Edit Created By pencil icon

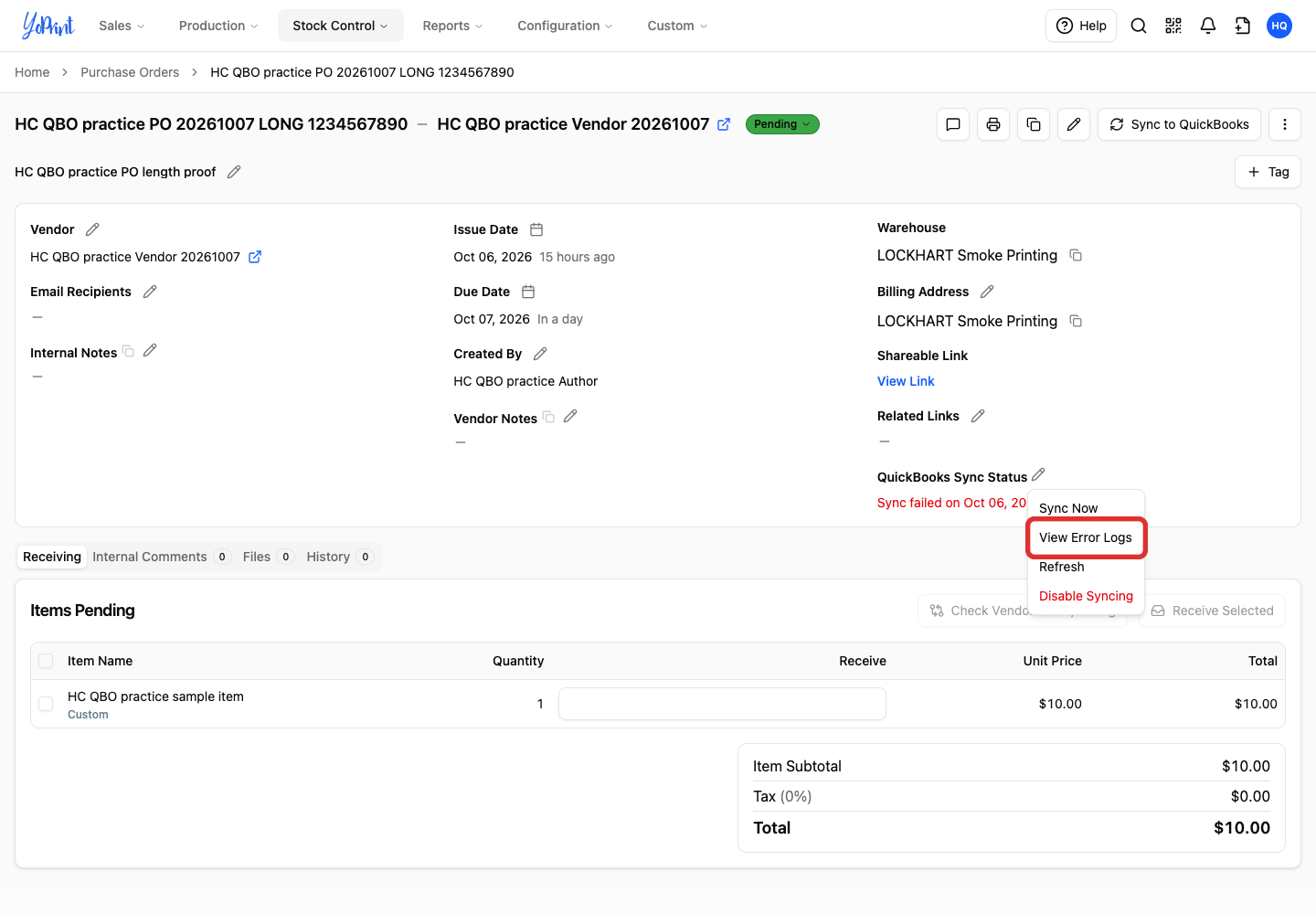[x=540, y=354]
